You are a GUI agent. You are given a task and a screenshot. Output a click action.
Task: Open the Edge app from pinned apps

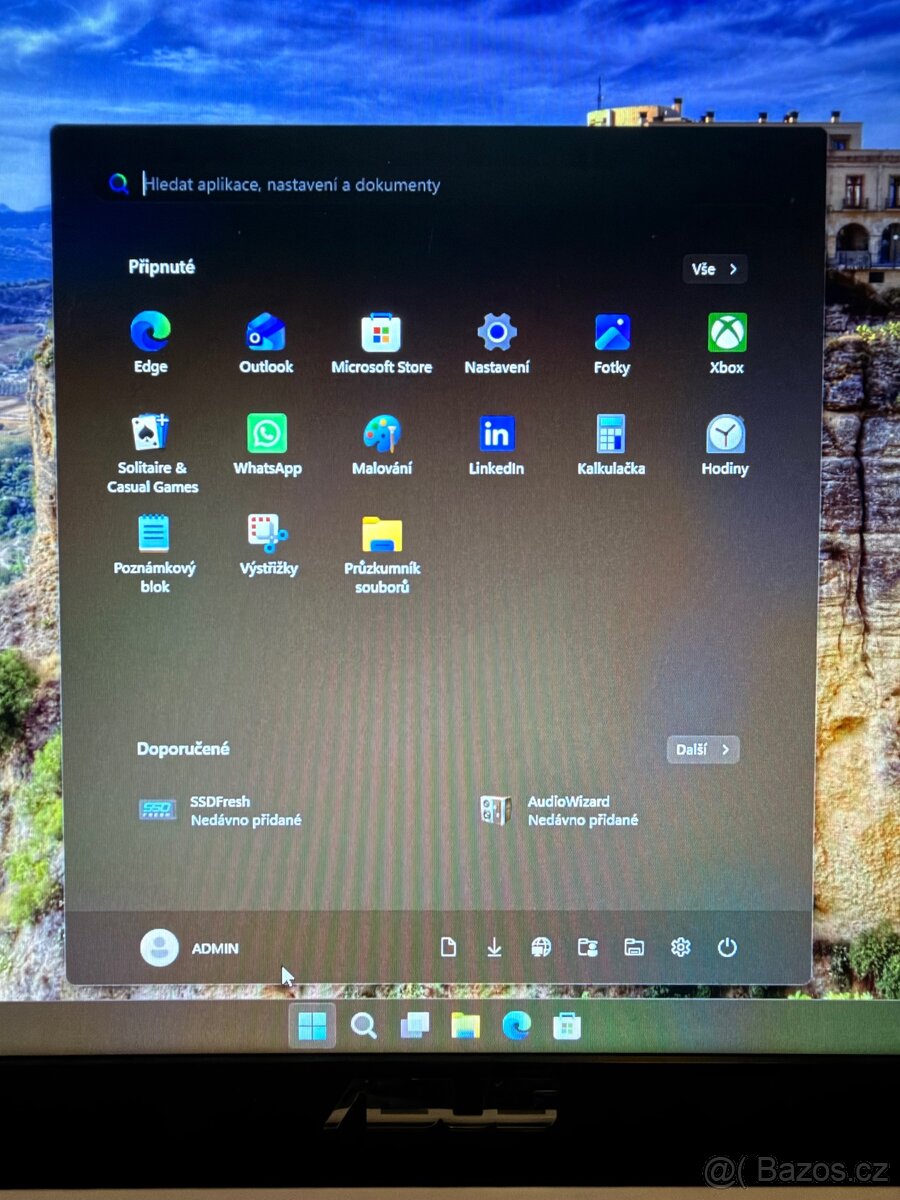click(151, 343)
